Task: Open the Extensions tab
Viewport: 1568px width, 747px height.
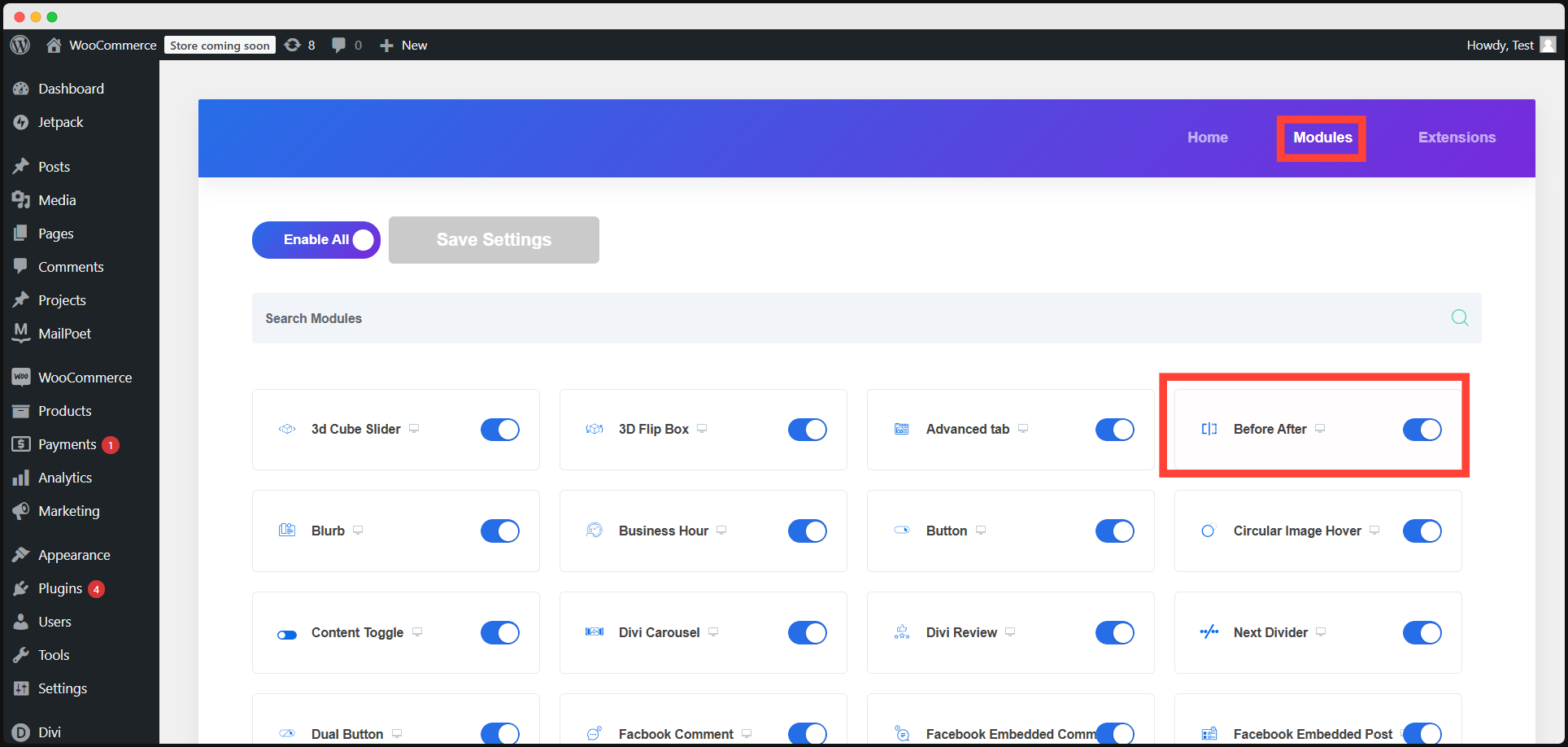Action: pos(1457,138)
